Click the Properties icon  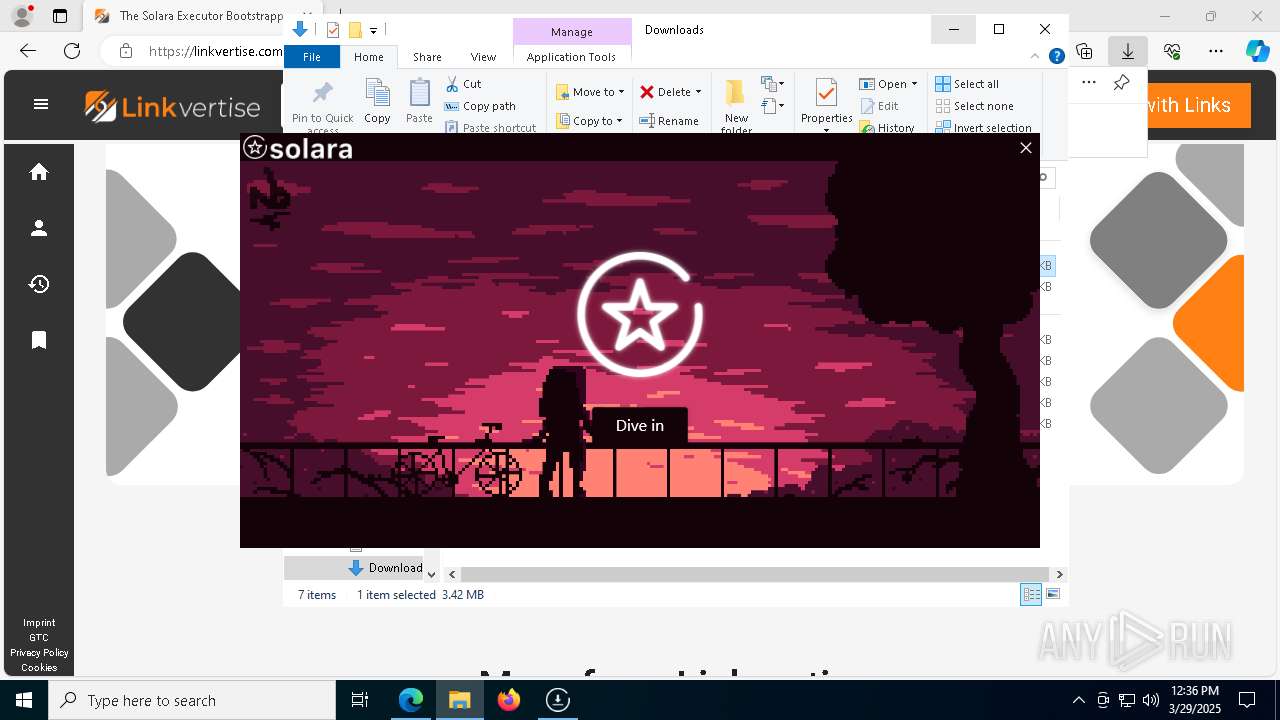coord(826,95)
